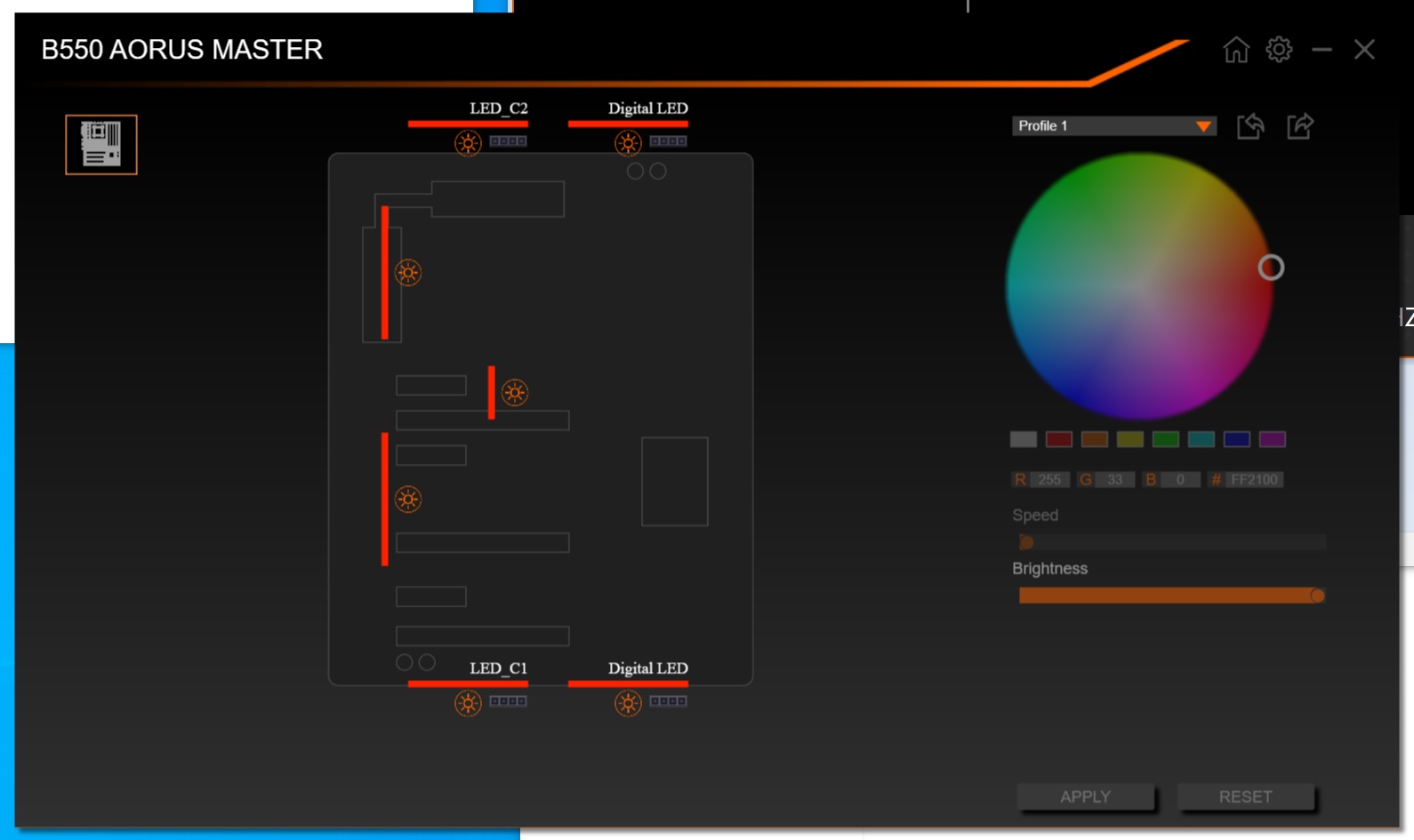
Task: Click LED_C1 strip configuration icon
Action: [x=508, y=701]
